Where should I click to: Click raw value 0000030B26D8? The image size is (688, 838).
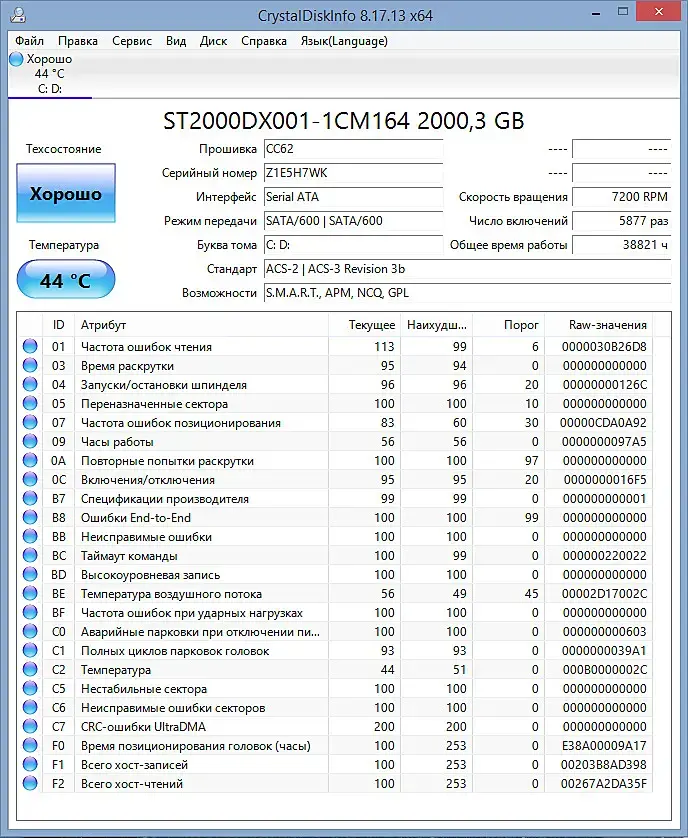(604, 347)
